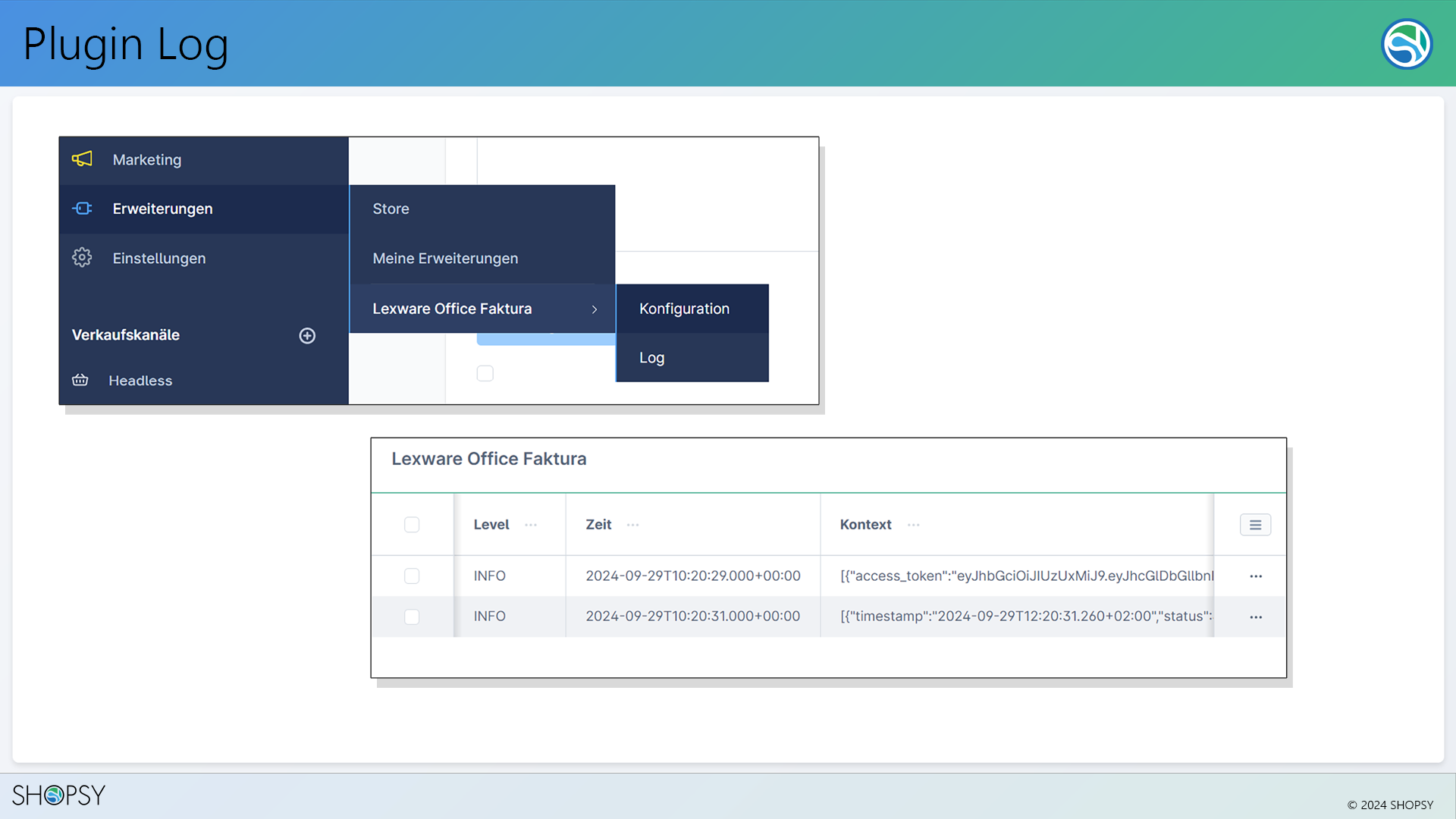Image resolution: width=1456 pixels, height=819 pixels.
Task: Click the Verkaufskanäle heading
Action: (x=126, y=334)
